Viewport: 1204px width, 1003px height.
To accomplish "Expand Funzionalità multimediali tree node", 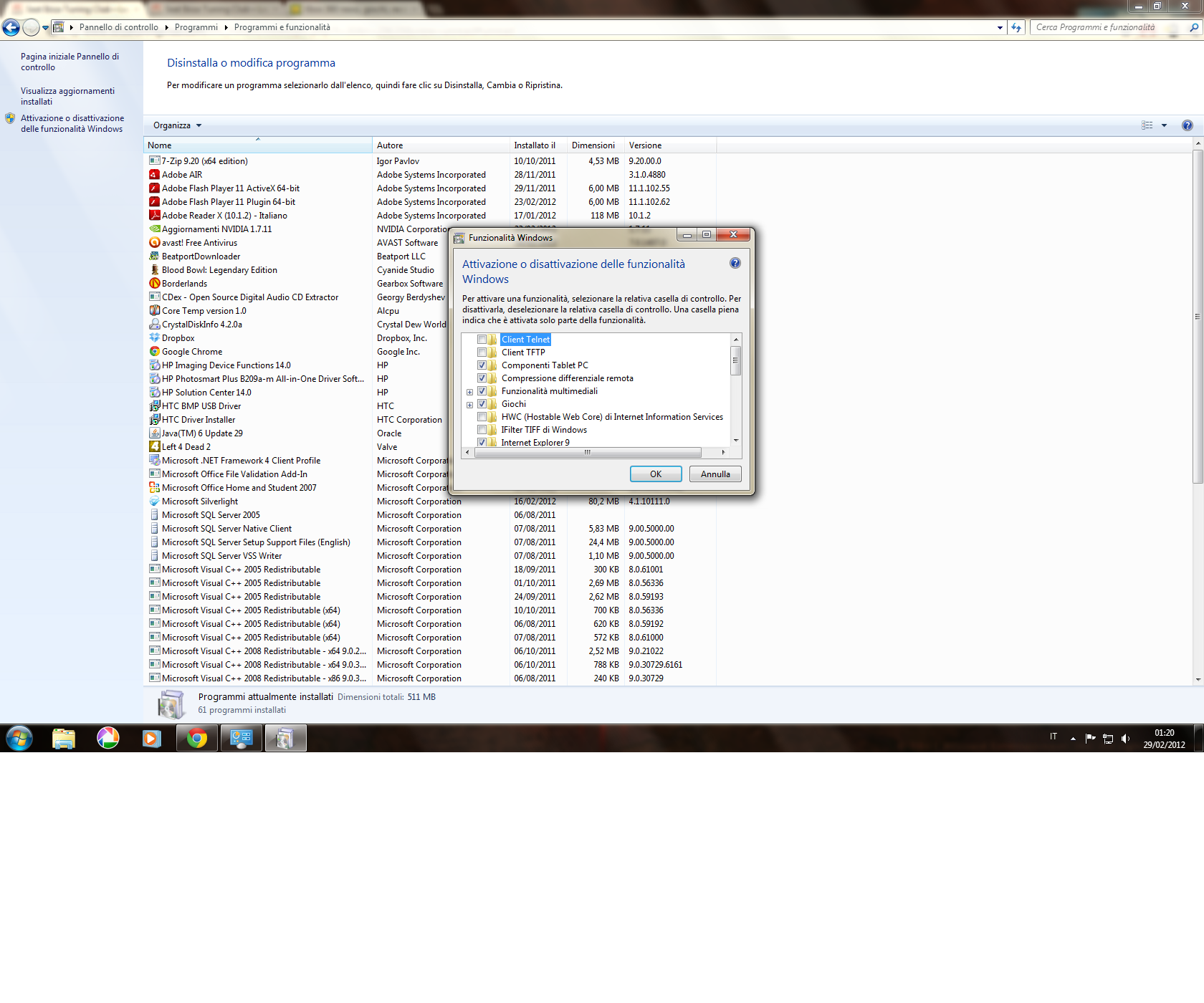I will pos(469,392).
